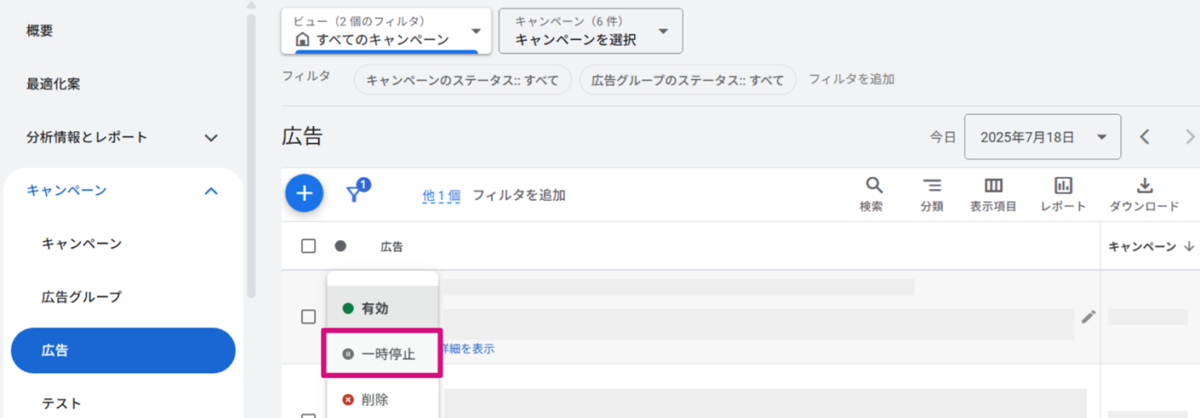Image resolution: width=1200 pixels, height=418 pixels.
Task: Click the blue plus button to add ad
Action: [x=304, y=193]
